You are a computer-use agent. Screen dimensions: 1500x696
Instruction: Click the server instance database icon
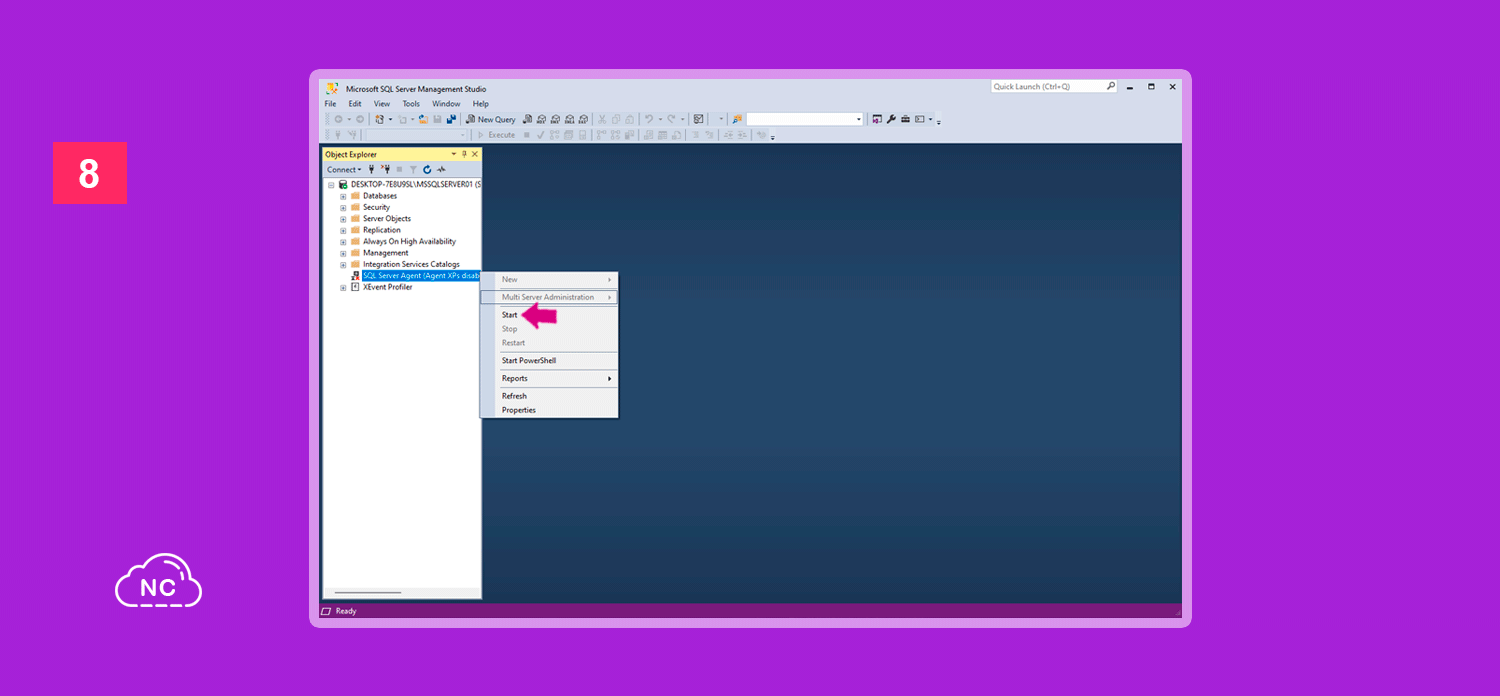pos(343,184)
